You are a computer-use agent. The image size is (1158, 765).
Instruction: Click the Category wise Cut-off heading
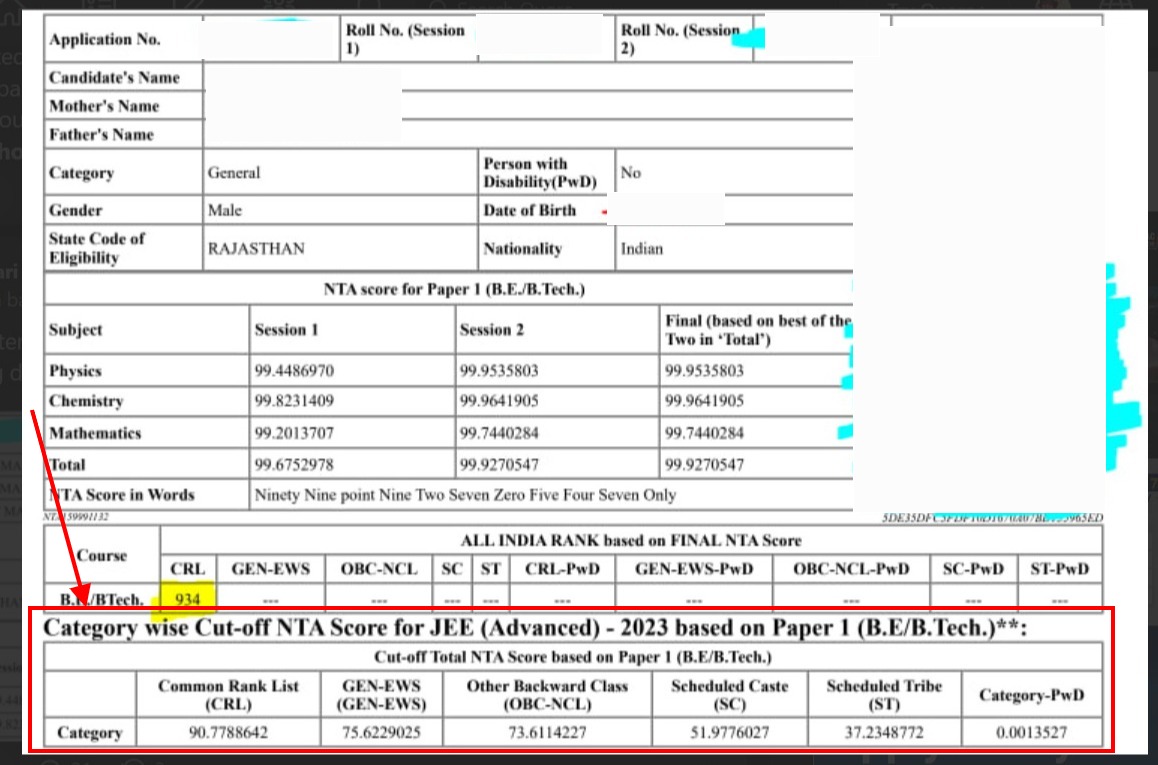[537, 628]
